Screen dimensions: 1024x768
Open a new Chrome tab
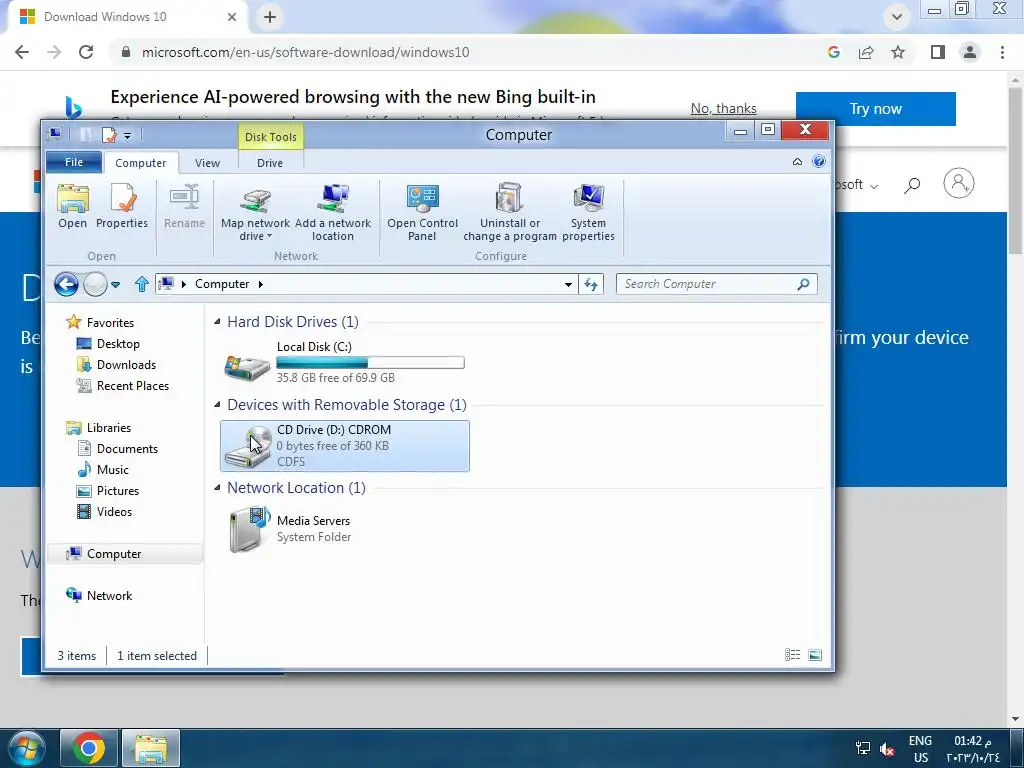[270, 17]
